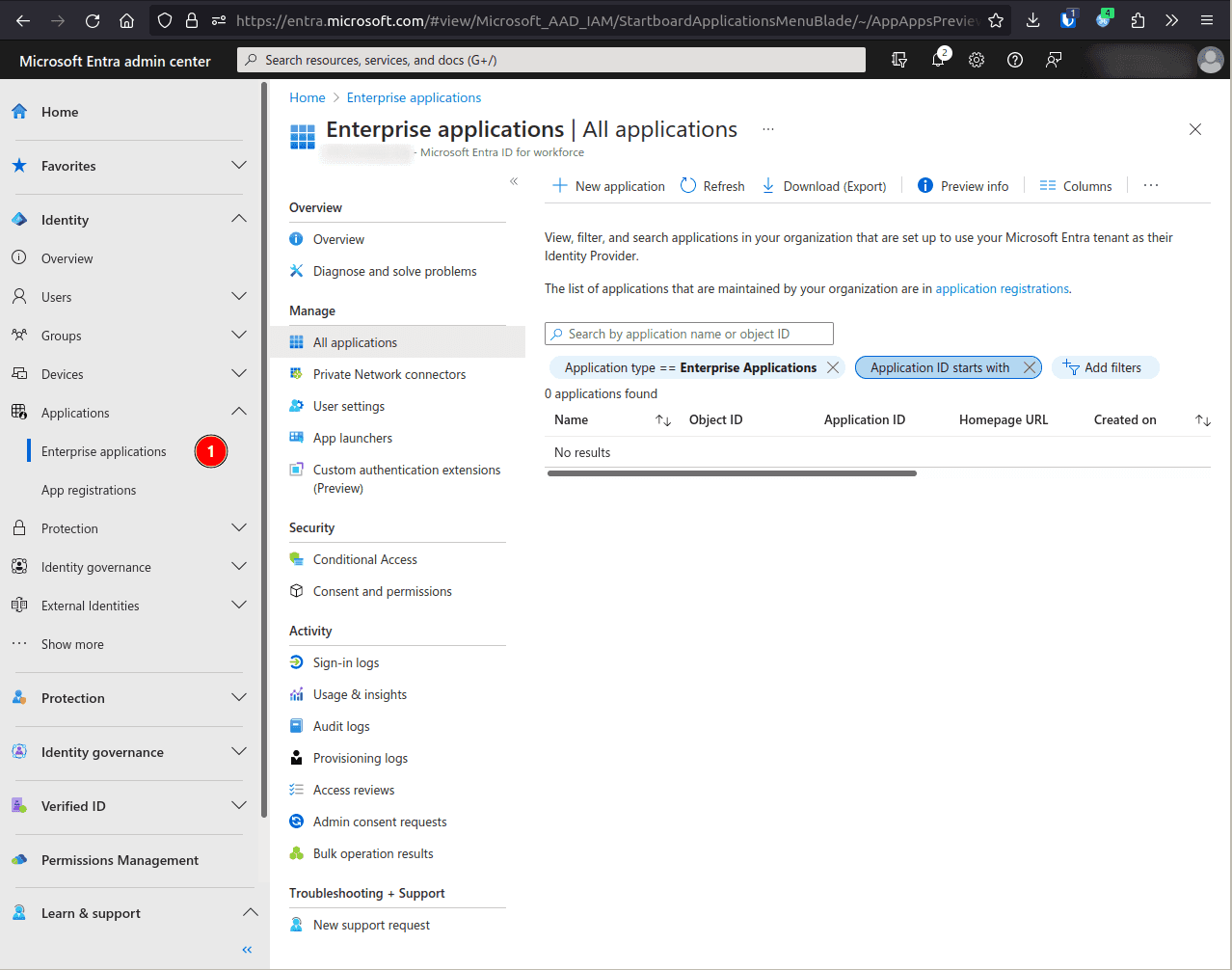The width and height of the screenshot is (1232, 970).
Task: Click Home breadcrumb link
Action: [x=308, y=97]
